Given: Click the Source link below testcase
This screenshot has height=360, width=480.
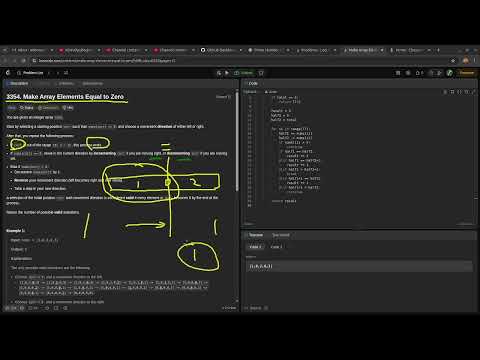Looking at the screenshot, I should tap(256, 308).
